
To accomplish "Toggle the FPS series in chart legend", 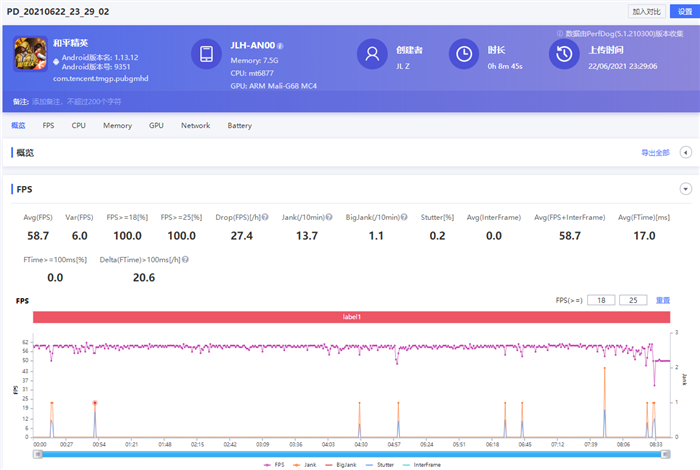I will pyautogui.click(x=274, y=465).
